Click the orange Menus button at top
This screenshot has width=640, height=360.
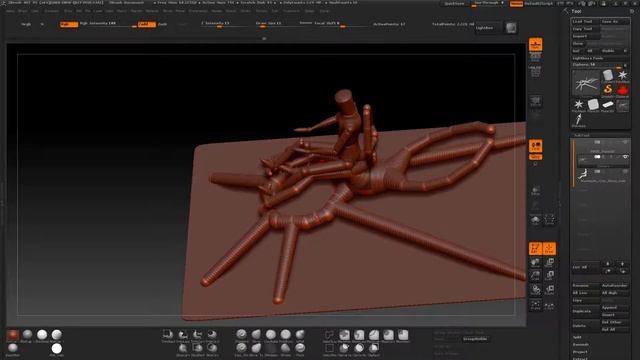click(516, 4)
